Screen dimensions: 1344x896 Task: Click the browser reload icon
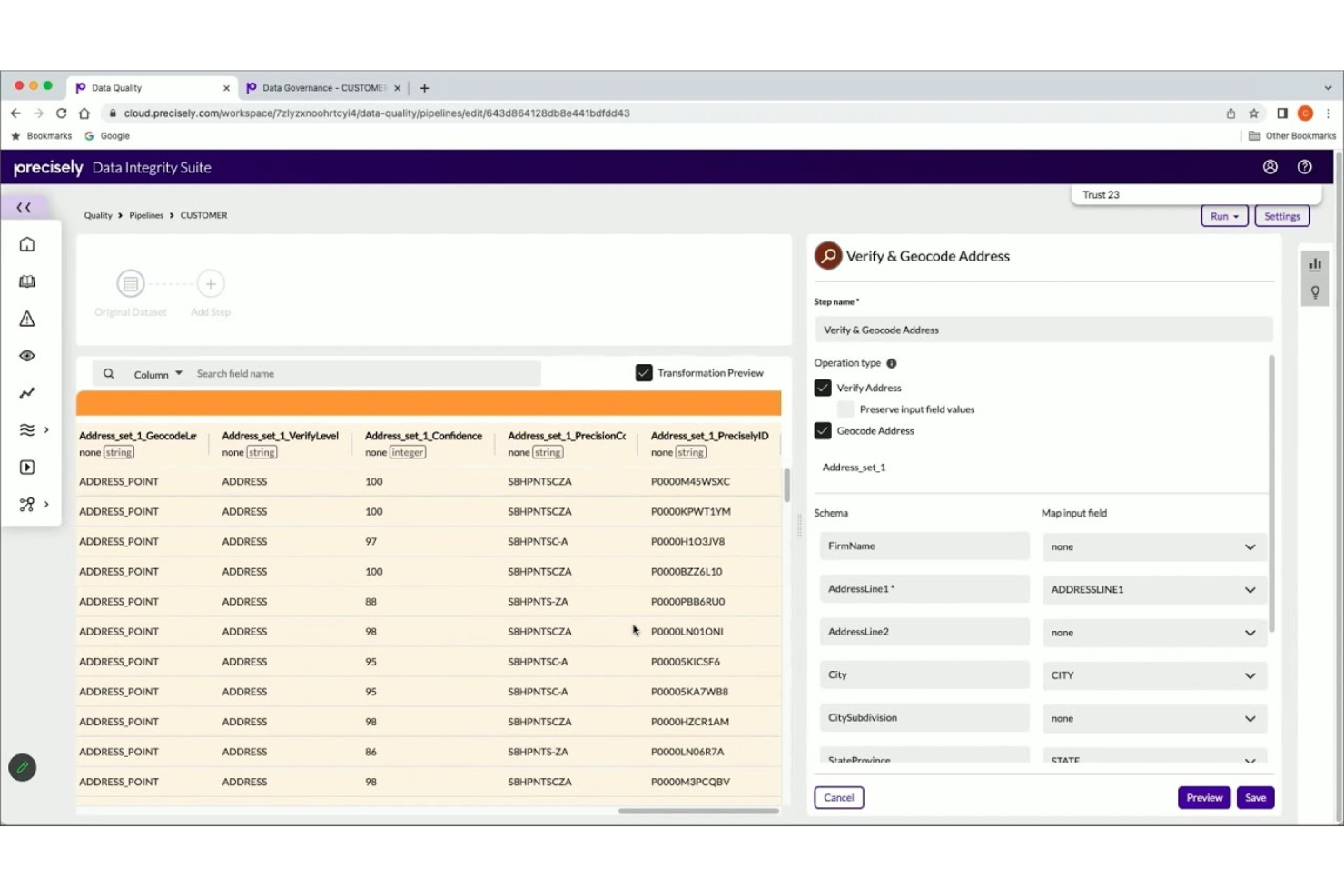coord(61,113)
